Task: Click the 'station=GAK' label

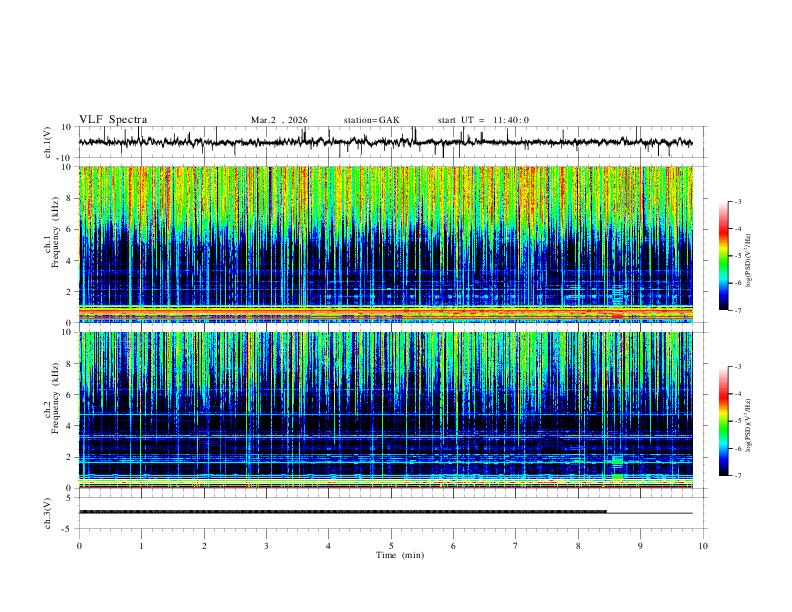Action: point(371,120)
